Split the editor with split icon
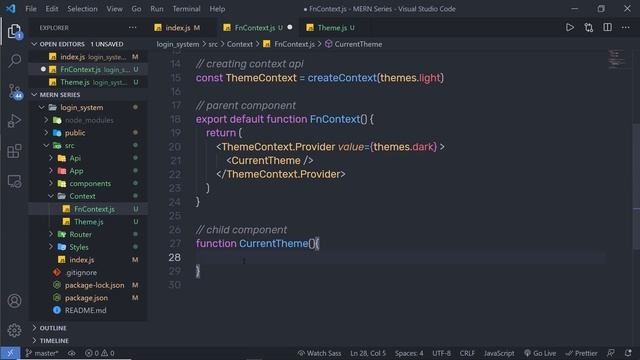640x360 pixels. coord(607,27)
